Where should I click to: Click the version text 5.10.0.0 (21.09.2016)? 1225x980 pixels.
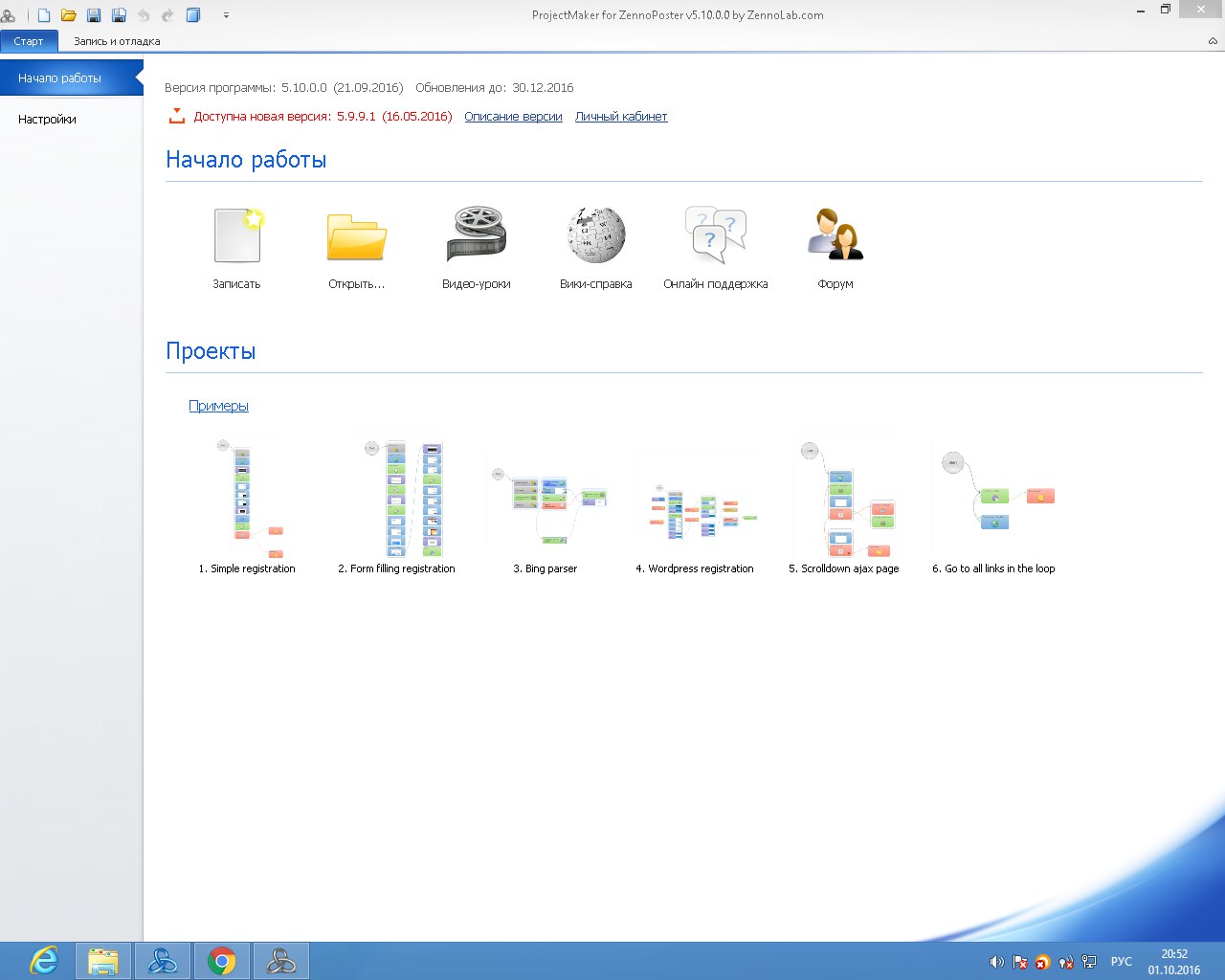coord(342,87)
